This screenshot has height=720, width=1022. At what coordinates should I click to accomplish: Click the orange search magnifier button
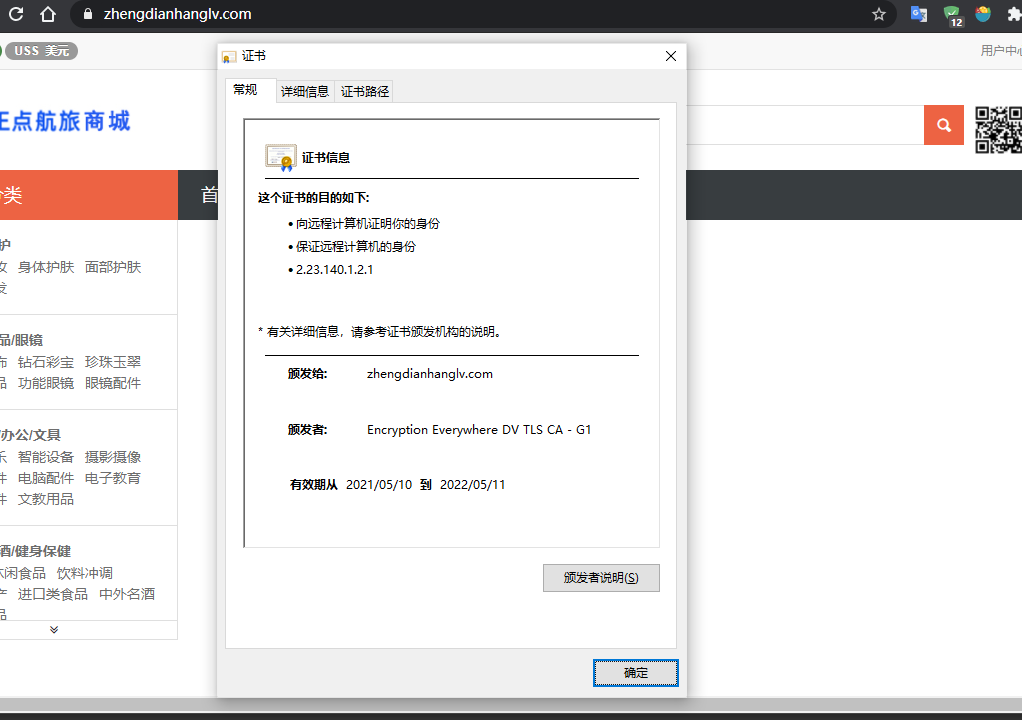tap(943, 125)
